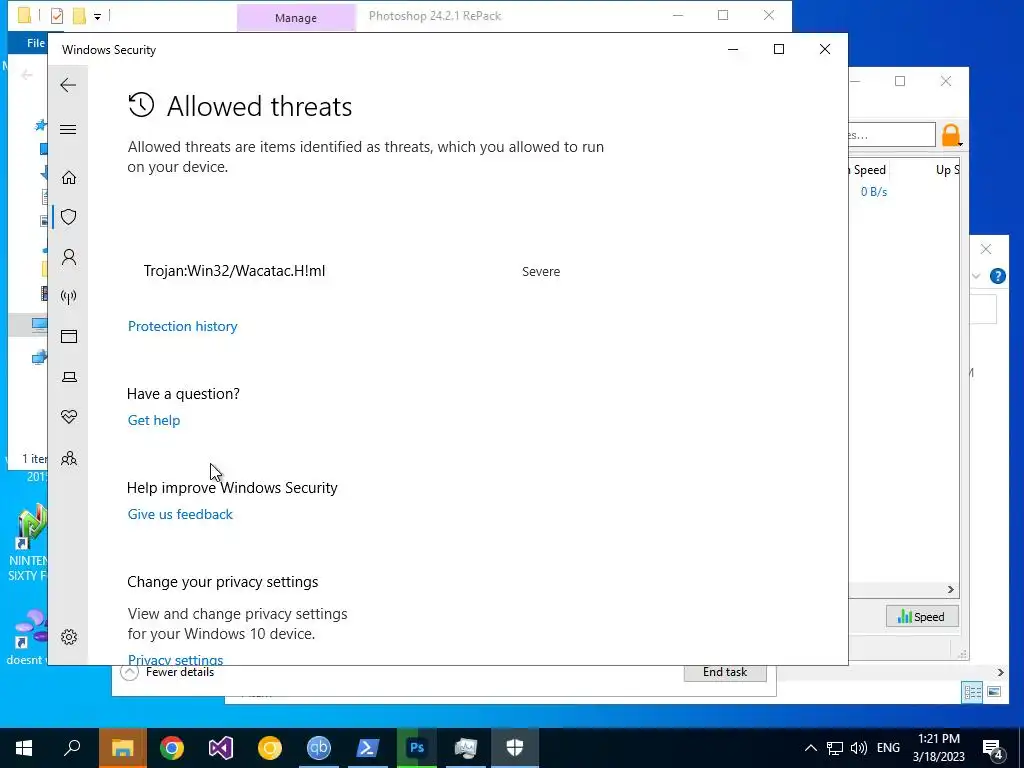Click the File Explorer quick access properties icon

[x=57, y=15]
